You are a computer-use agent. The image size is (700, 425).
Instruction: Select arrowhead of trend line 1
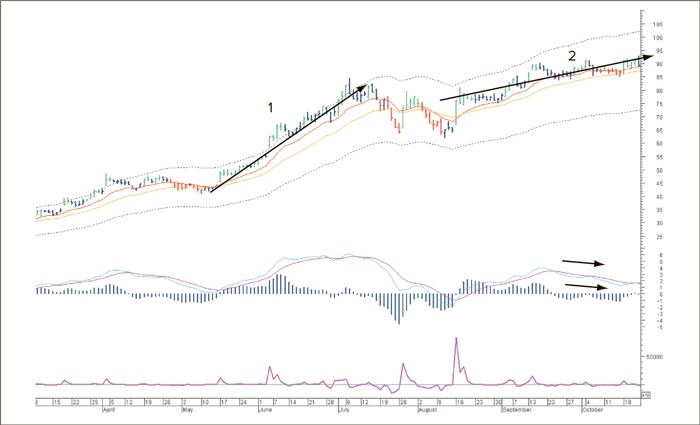click(362, 89)
